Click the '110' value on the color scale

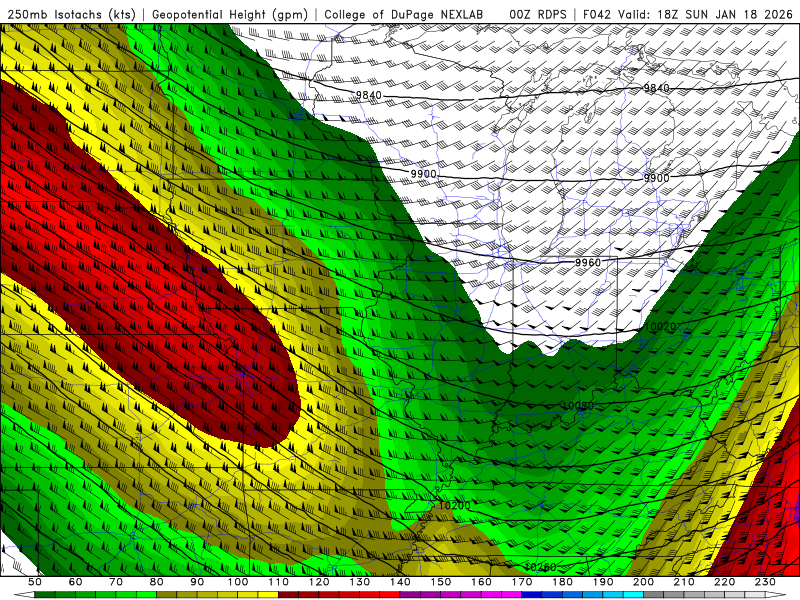(x=279, y=582)
